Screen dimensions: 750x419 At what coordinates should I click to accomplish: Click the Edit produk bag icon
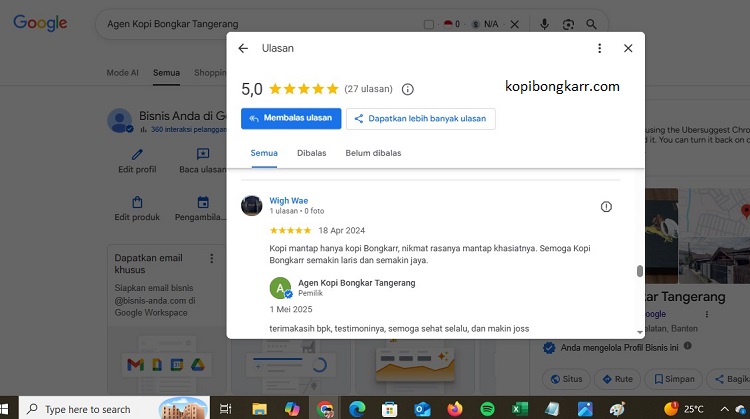point(137,202)
